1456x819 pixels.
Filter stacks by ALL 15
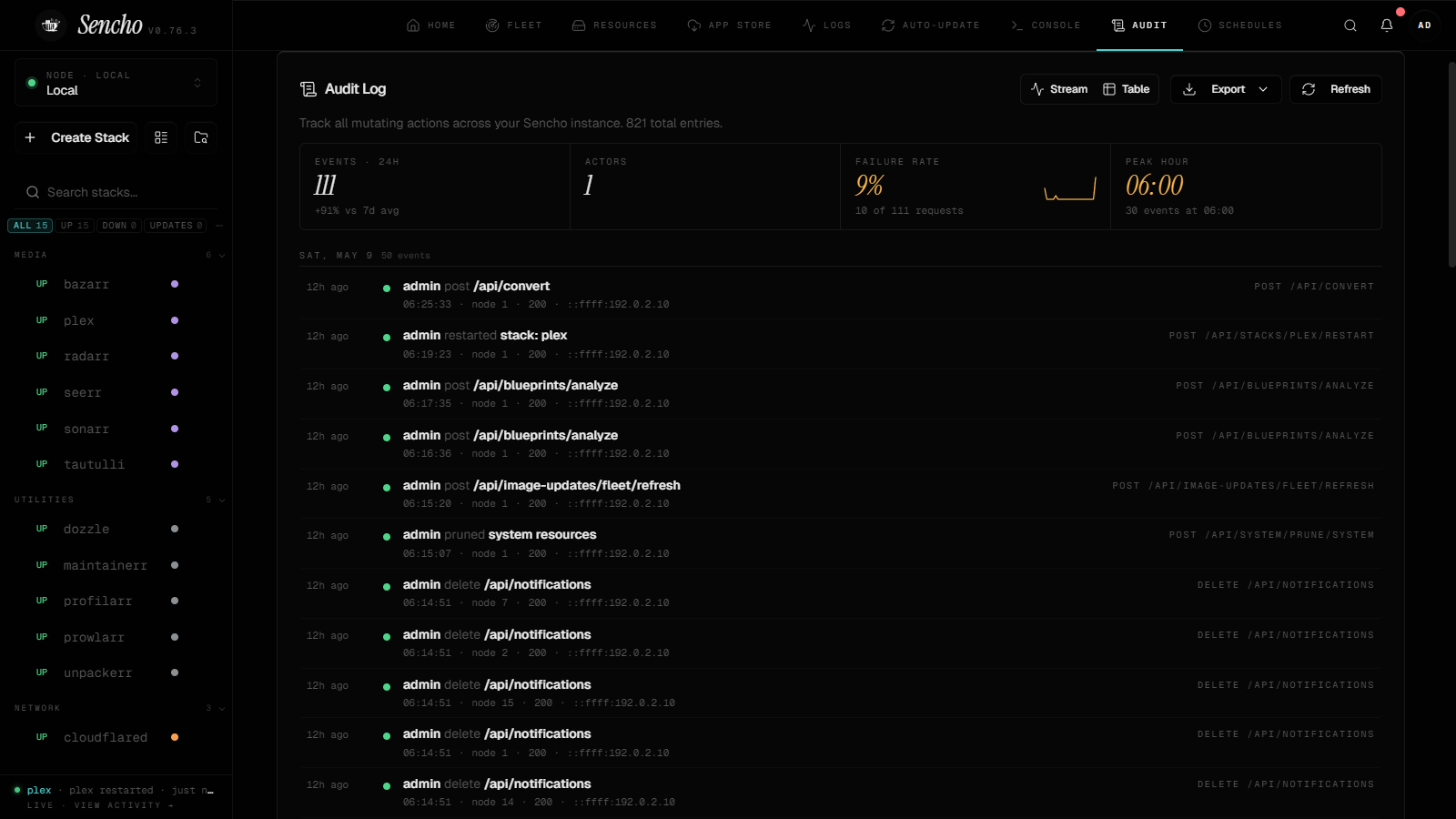click(31, 226)
